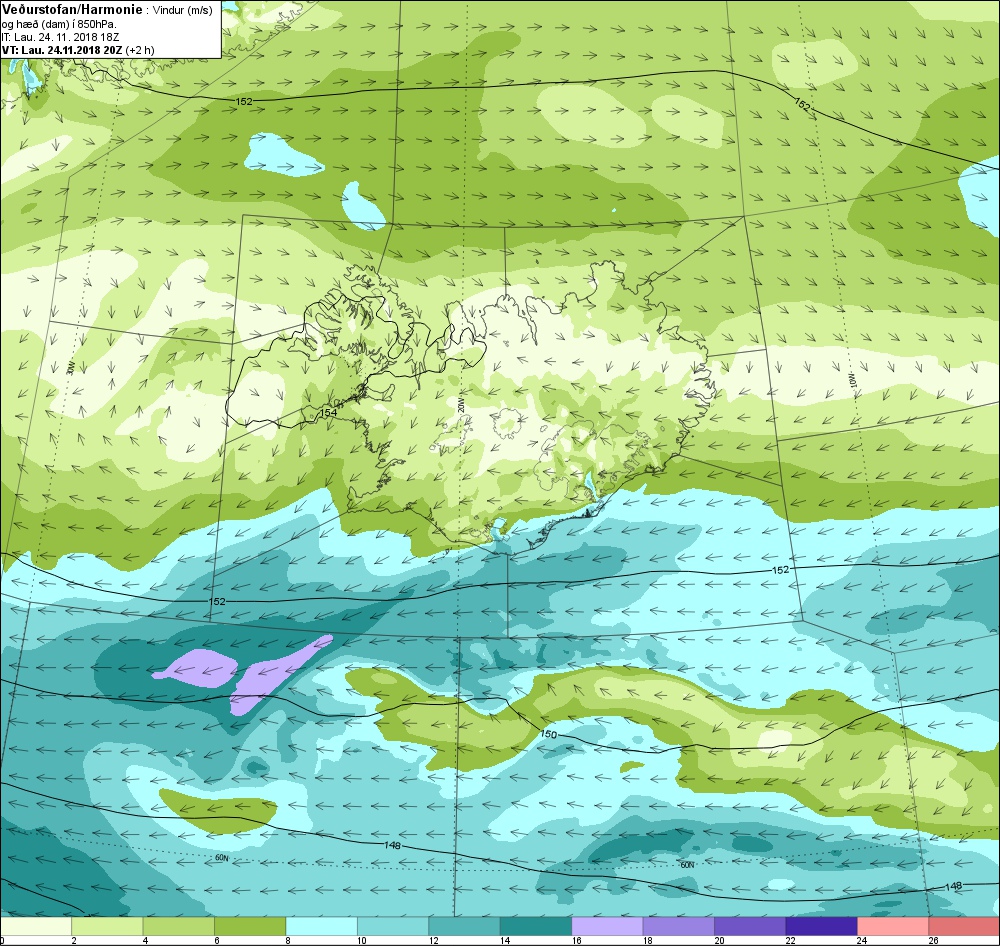Screen dimensions: 1000x946
Task: Click the '150' contour label south of Iceland
Action: click(548, 734)
